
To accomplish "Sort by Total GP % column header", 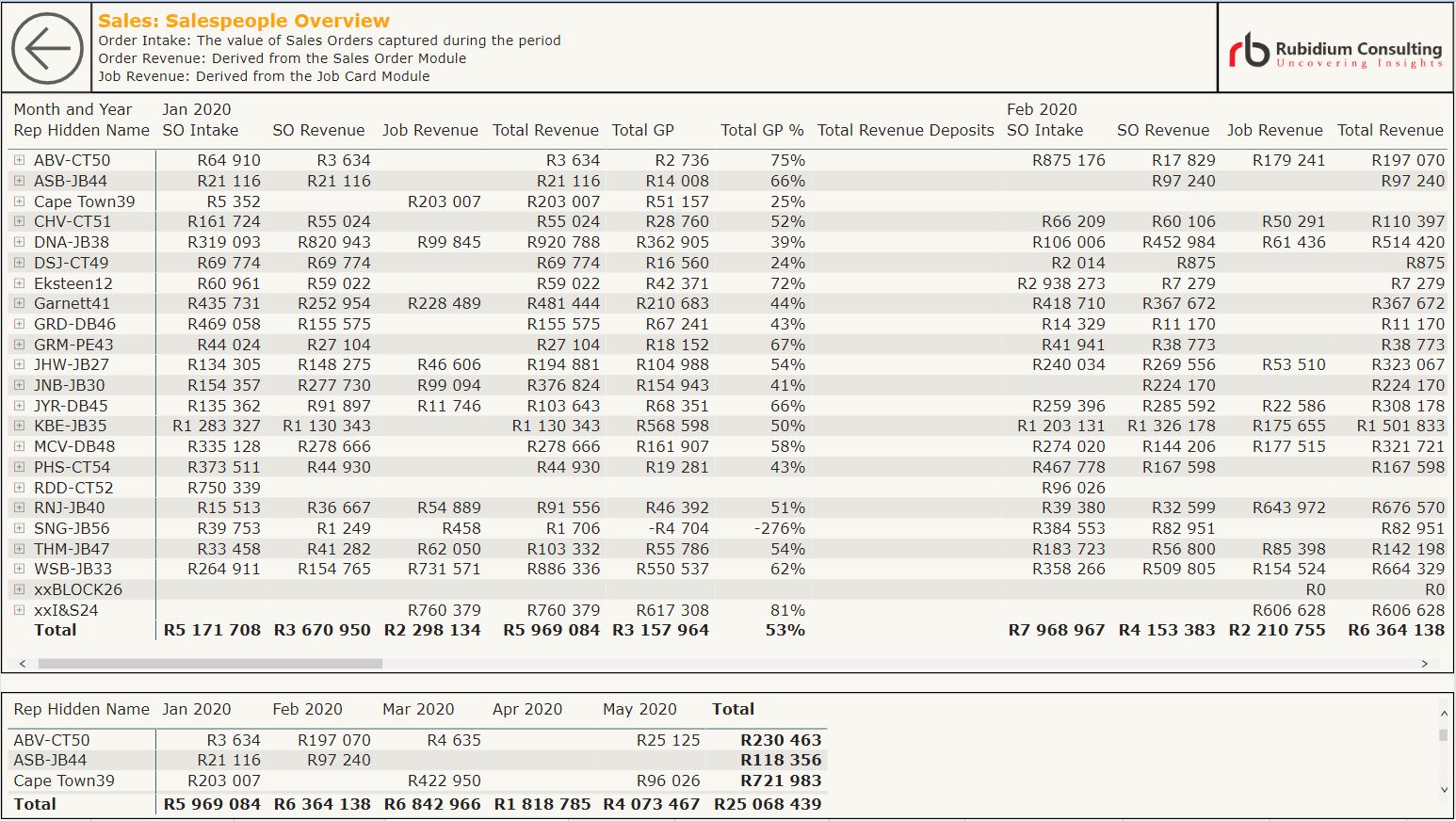I will coord(762,131).
